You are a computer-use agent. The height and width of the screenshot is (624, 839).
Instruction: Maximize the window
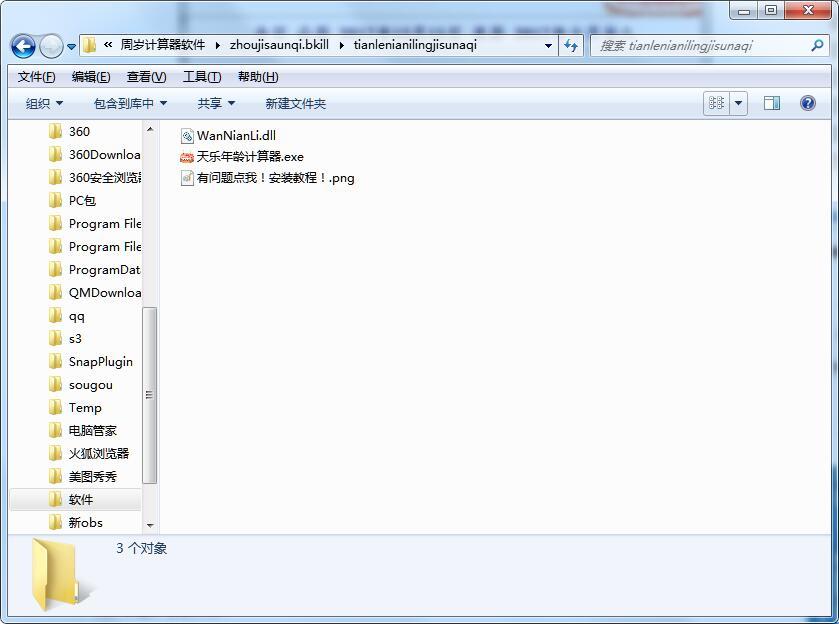pyautogui.click(x=771, y=10)
